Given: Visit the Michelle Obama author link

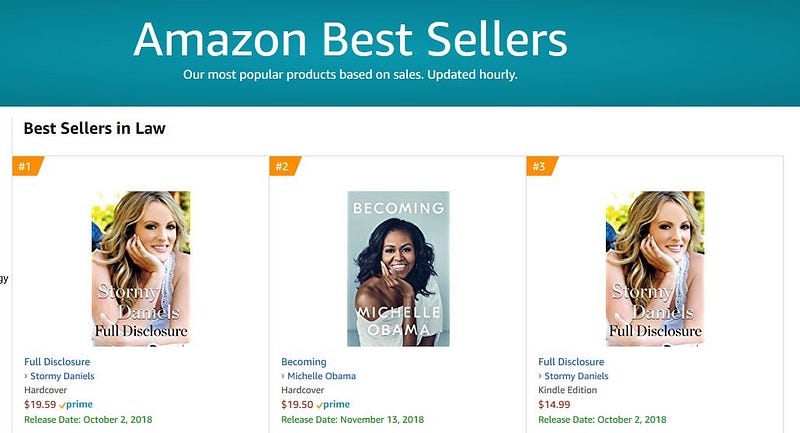Looking at the screenshot, I should [x=321, y=376].
